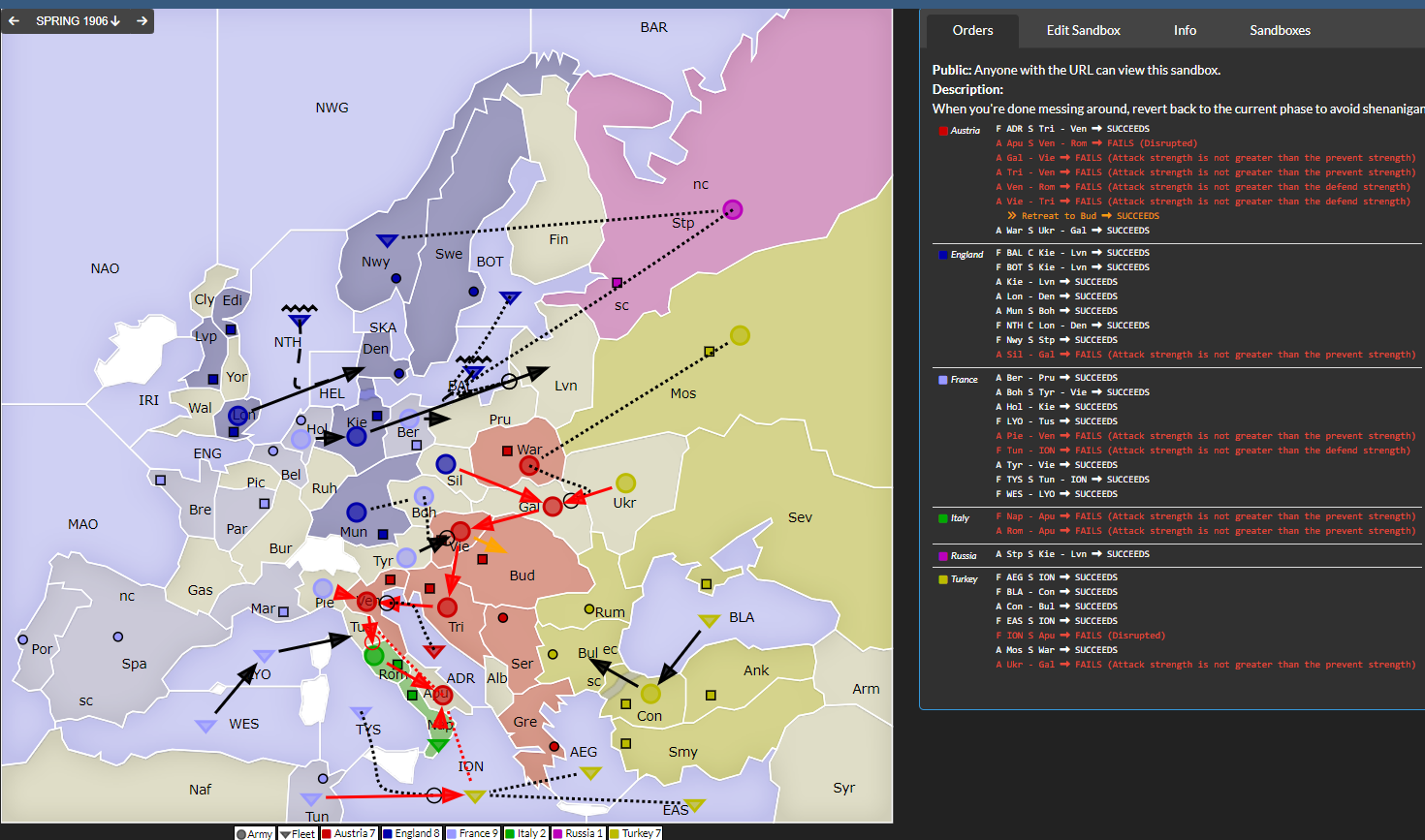Select the Italian army in Rom
The width and height of the screenshot is (1425, 840).
(374, 656)
